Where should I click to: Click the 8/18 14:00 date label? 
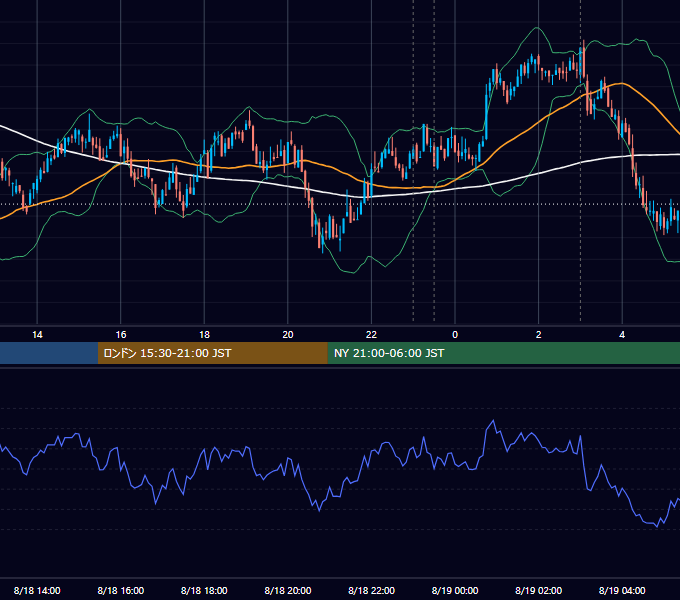pos(37,590)
